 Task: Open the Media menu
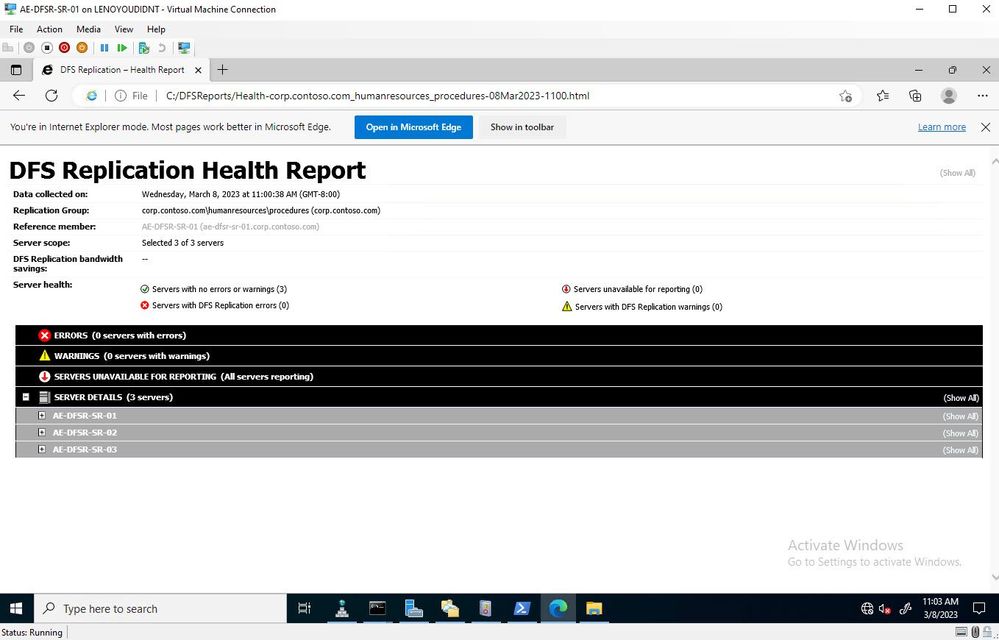point(89,29)
